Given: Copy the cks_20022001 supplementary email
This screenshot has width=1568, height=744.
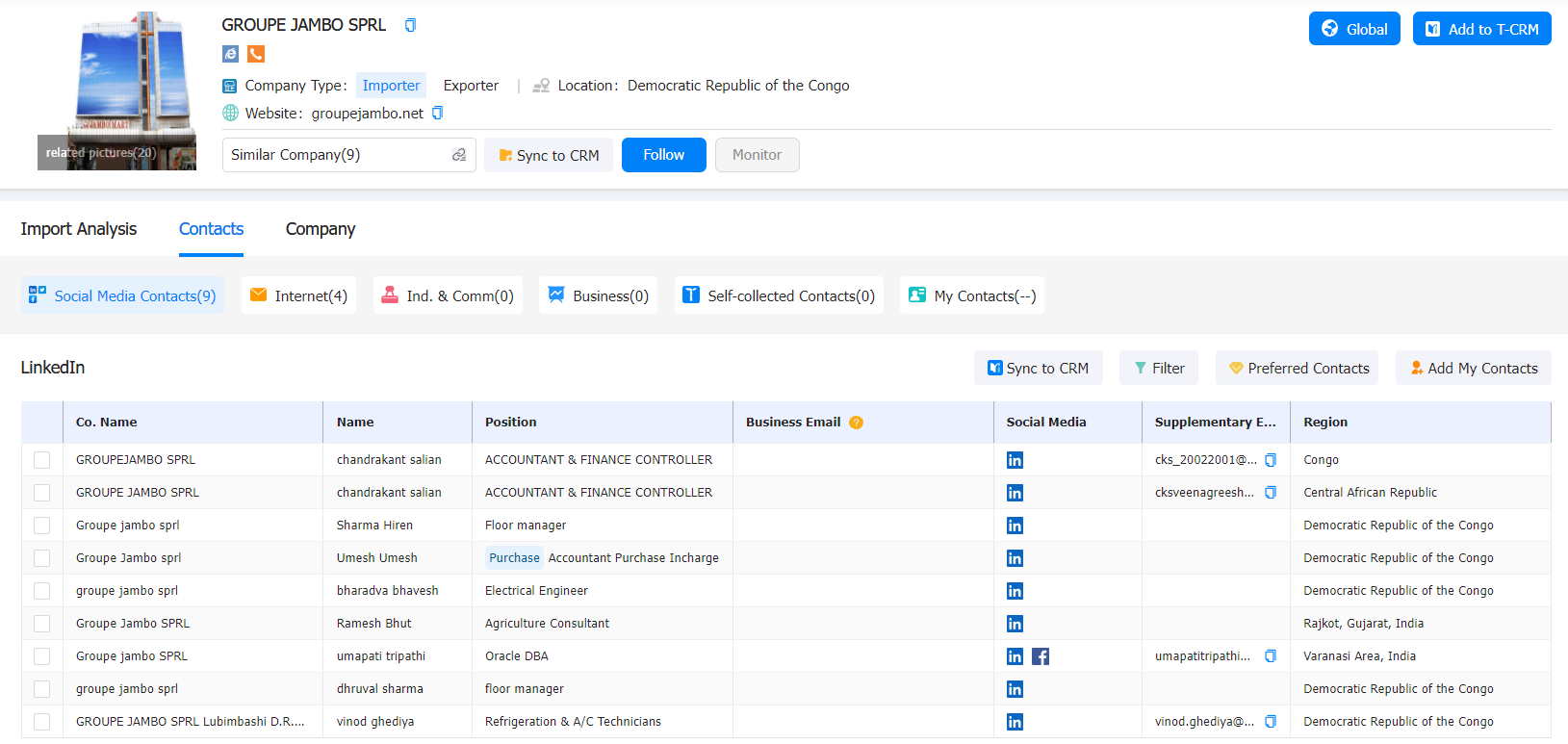Looking at the screenshot, I should [1271, 460].
